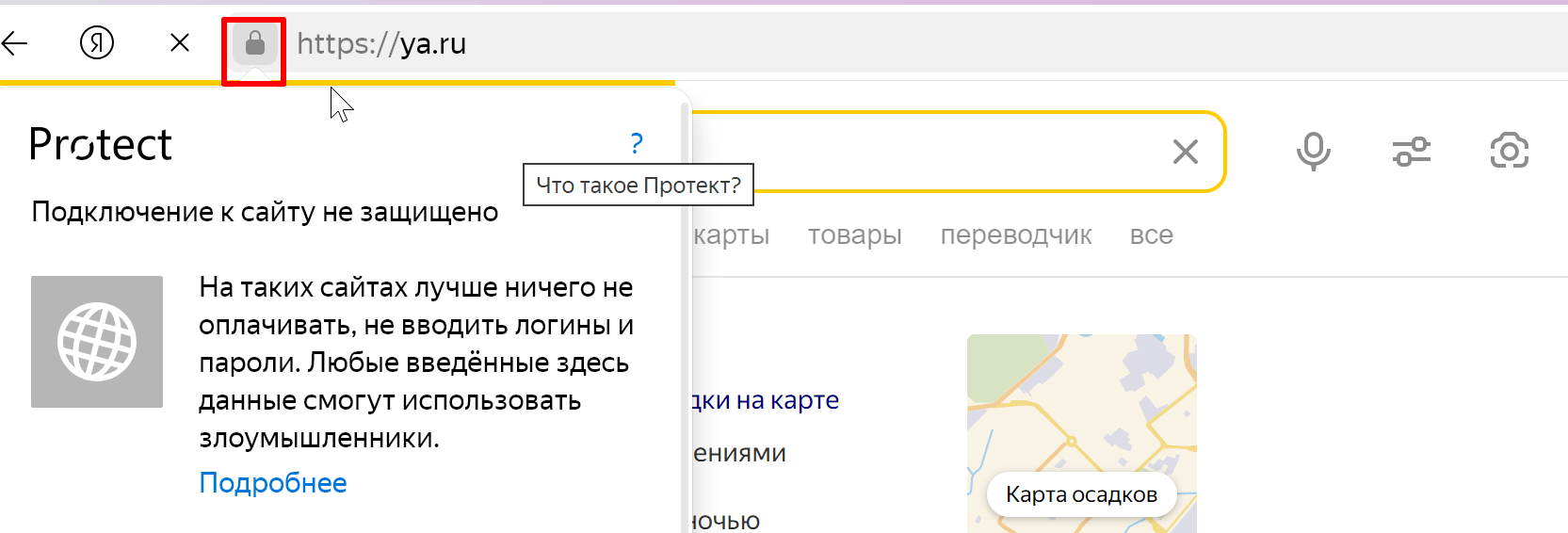
Task: Switch to the переводчик tab
Action: tap(1016, 234)
